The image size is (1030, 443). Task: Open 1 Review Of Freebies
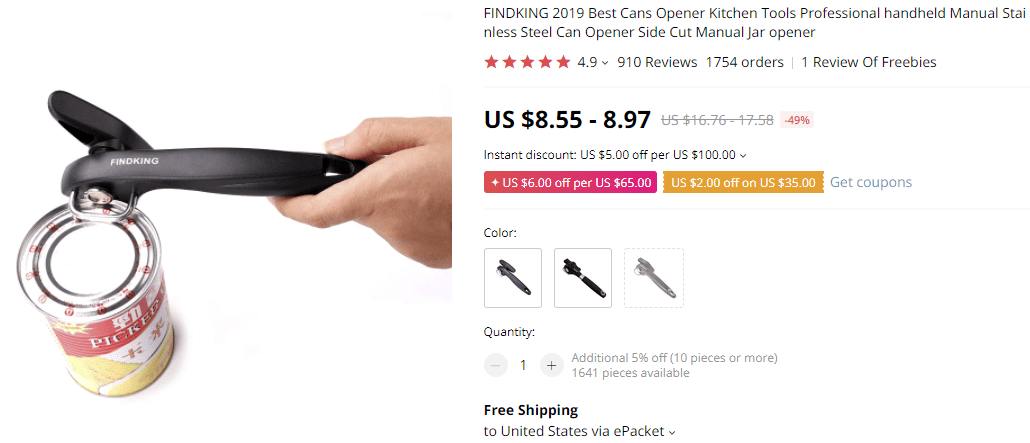coord(874,62)
